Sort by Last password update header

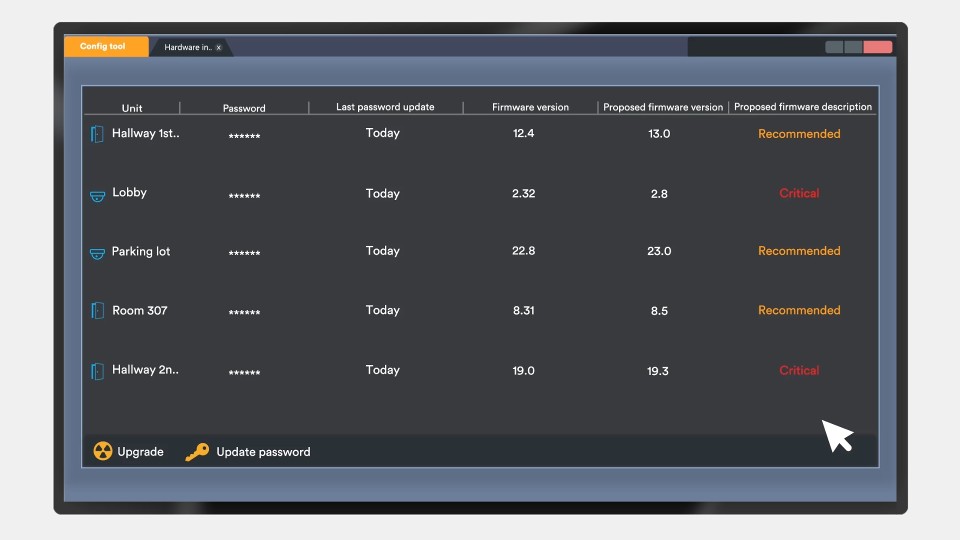385,107
